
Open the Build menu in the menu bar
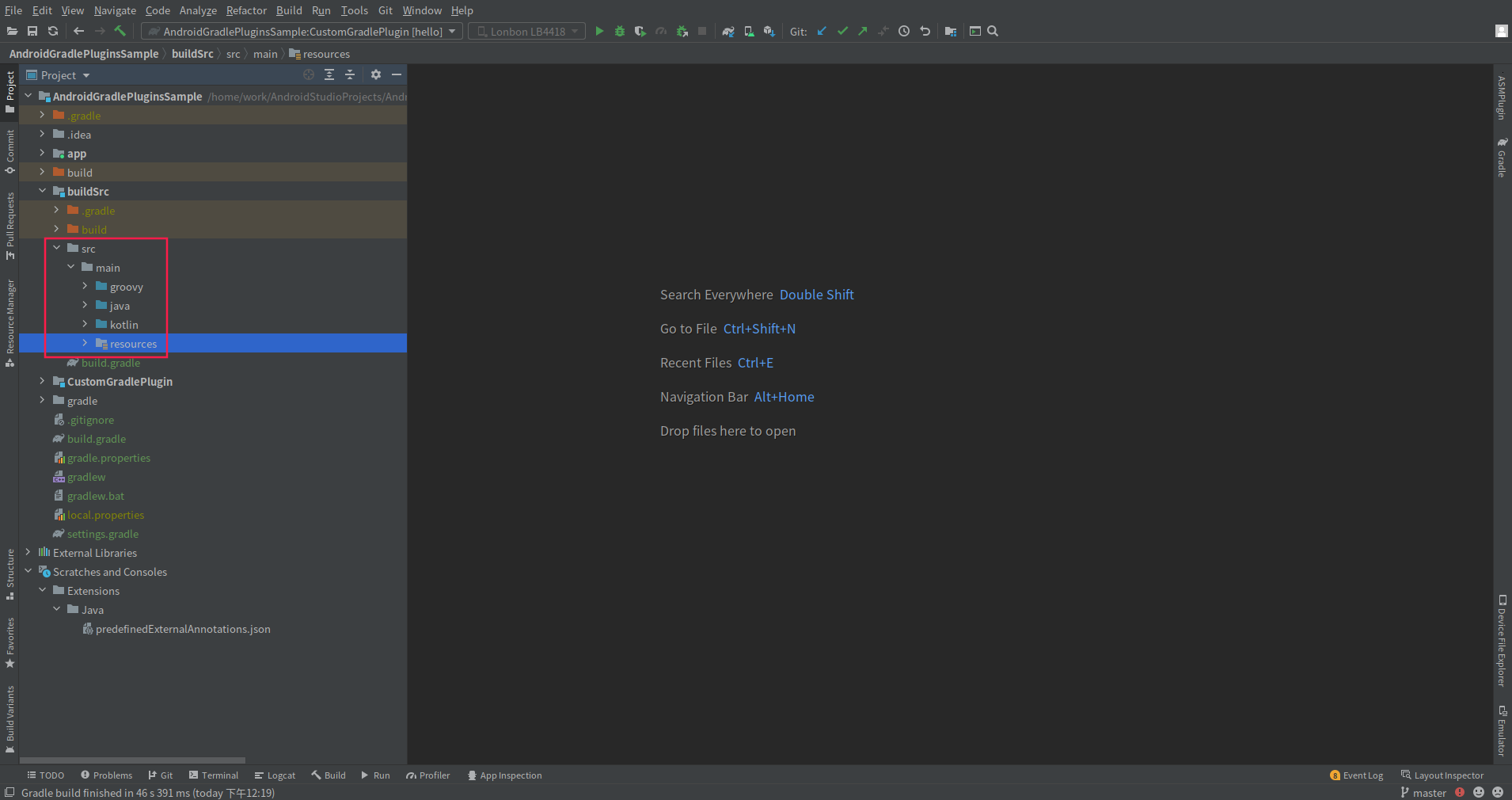point(289,10)
